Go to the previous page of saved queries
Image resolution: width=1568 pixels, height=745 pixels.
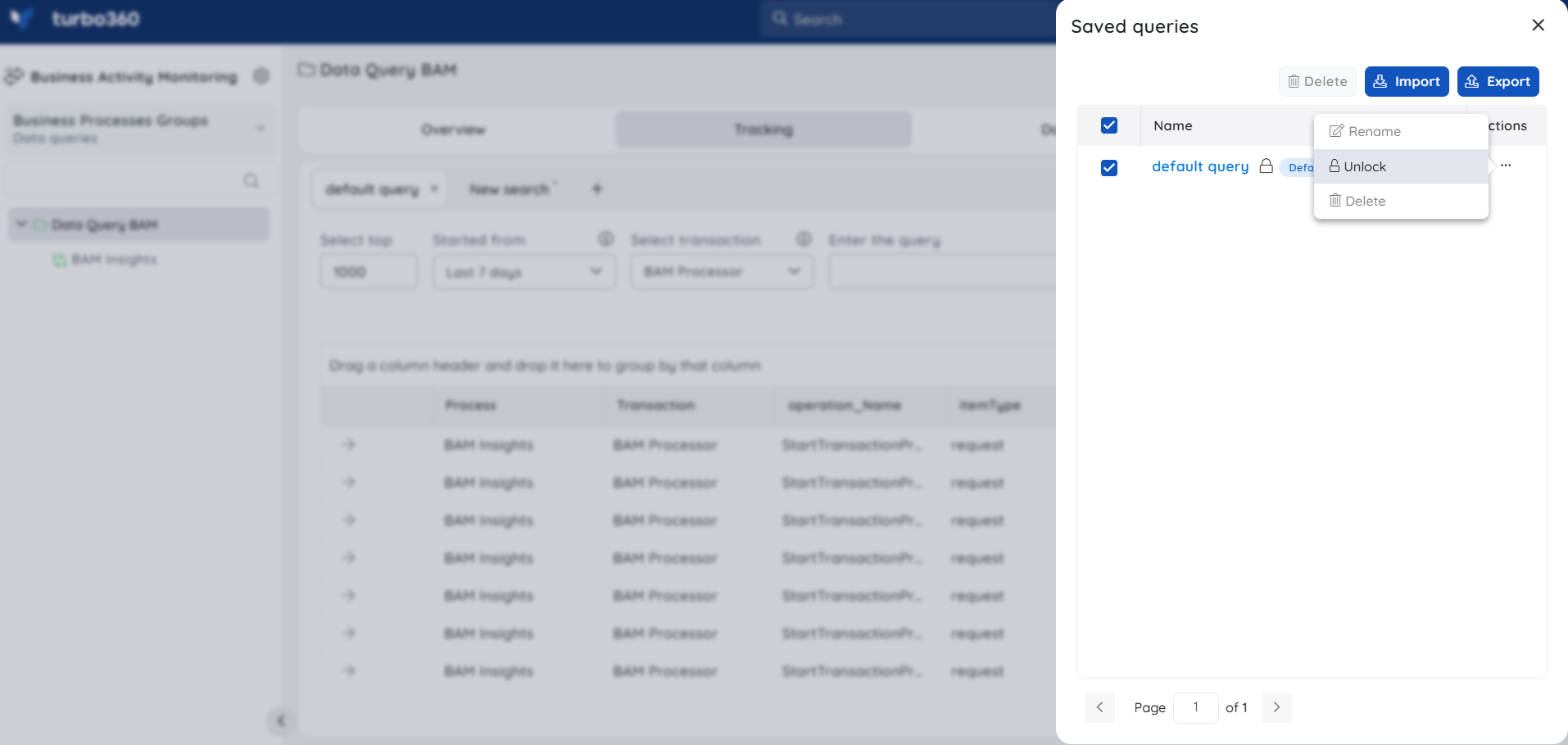1099,707
